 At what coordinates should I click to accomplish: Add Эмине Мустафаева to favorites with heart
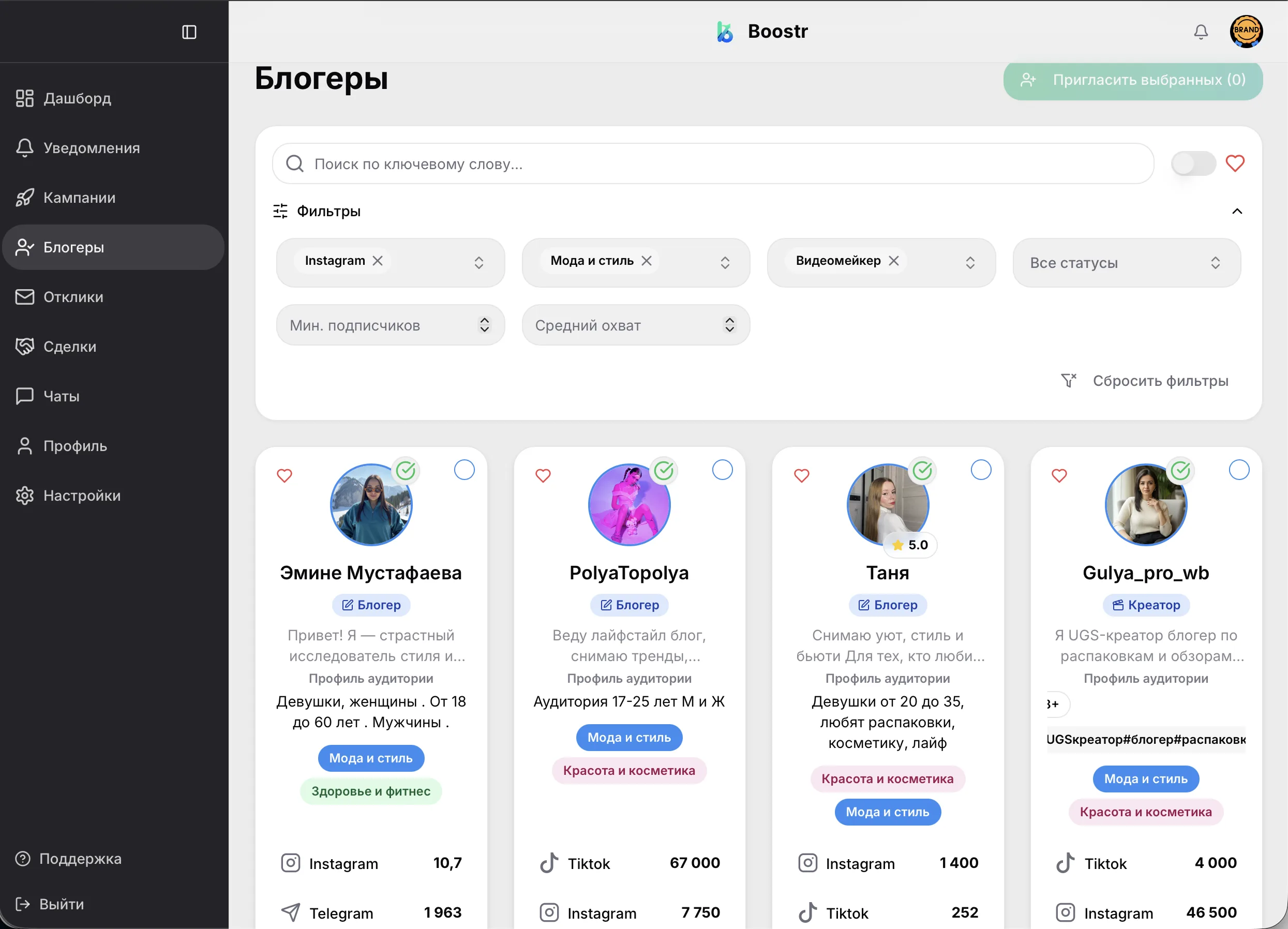(284, 475)
